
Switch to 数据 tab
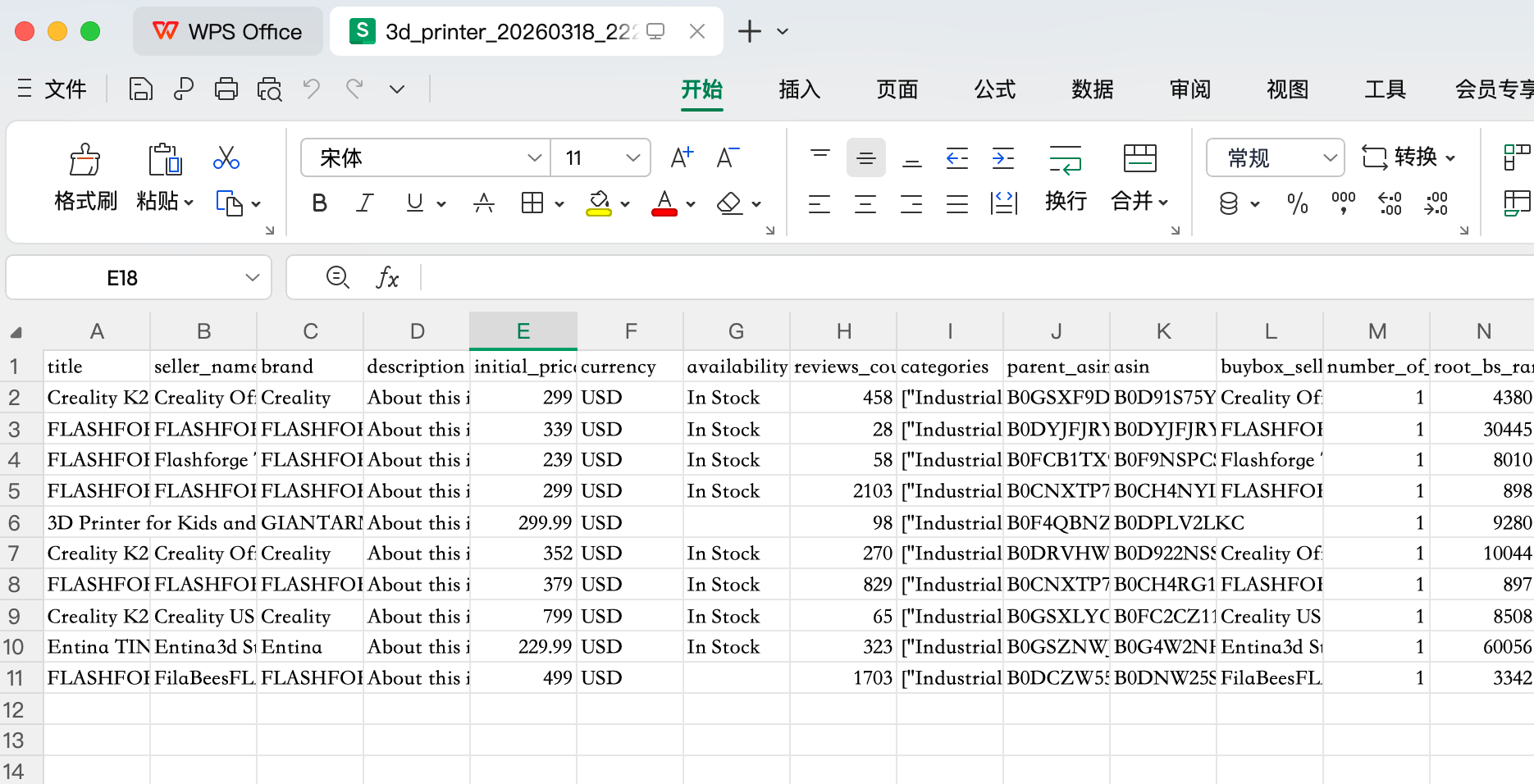pyautogui.click(x=1093, y=89)
